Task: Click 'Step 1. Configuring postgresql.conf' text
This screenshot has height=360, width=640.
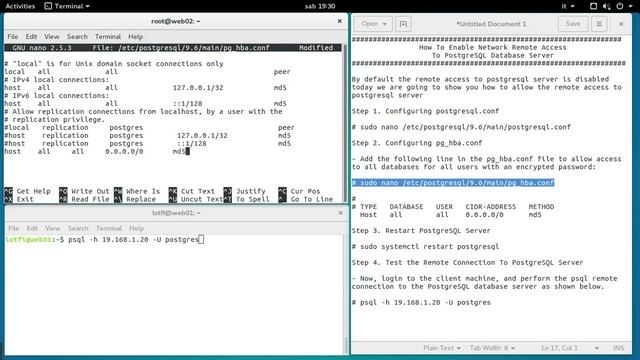Action: point(425,111)
